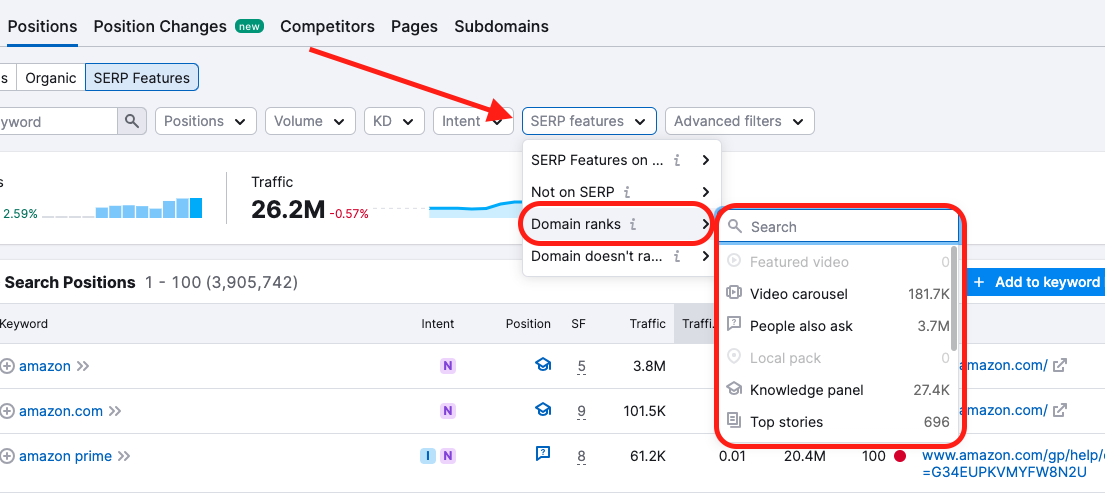Switch to the Pages tab
The image size is (1105, 503).
point(414,27)
